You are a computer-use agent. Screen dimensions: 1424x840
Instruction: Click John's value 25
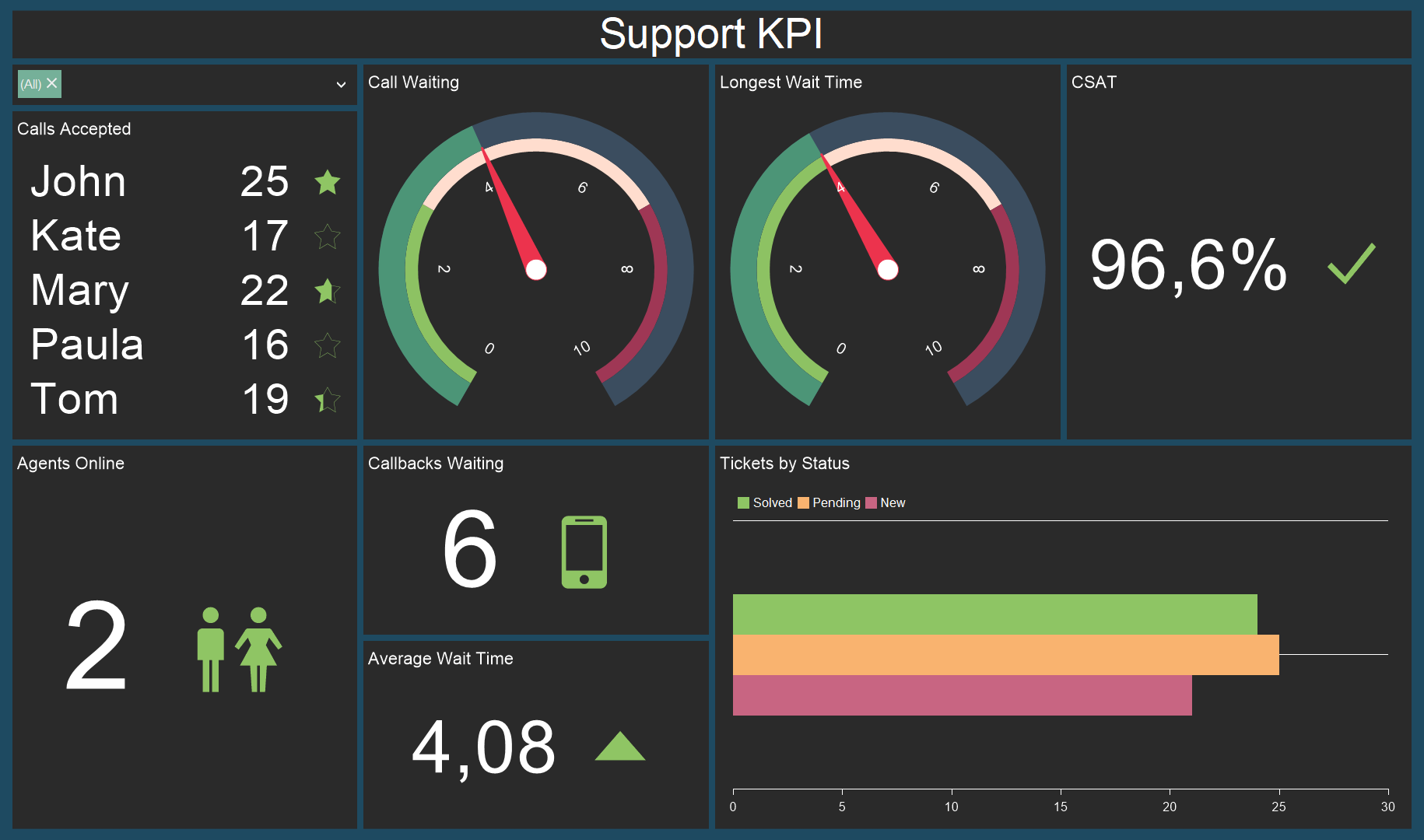click(265, 182)
